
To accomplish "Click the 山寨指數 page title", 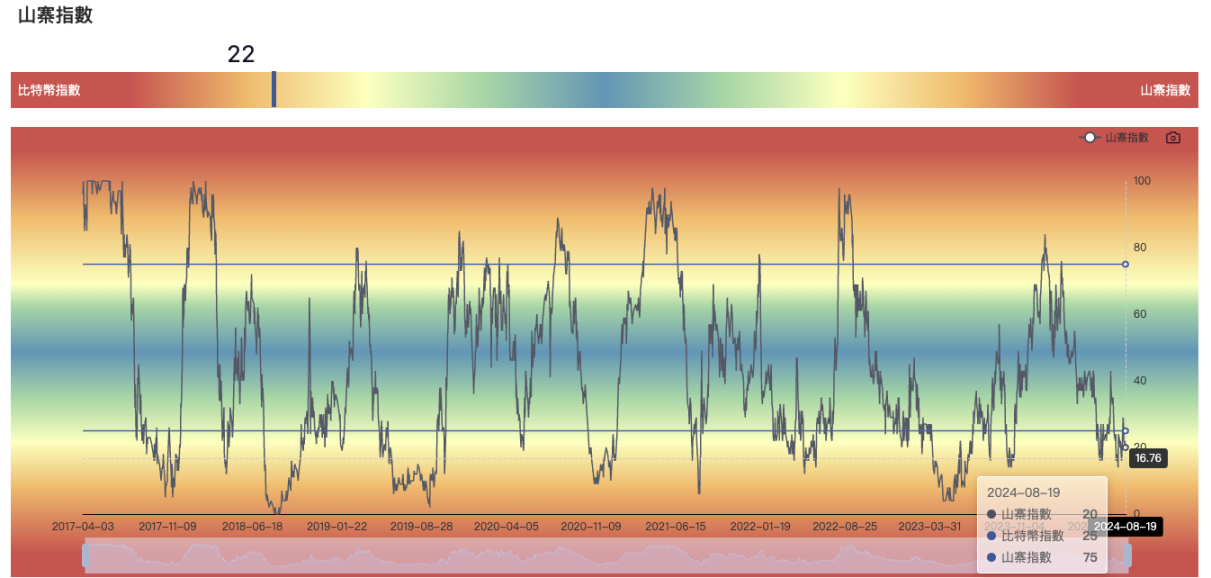I will pyautogui.click(x=55, y=15).
